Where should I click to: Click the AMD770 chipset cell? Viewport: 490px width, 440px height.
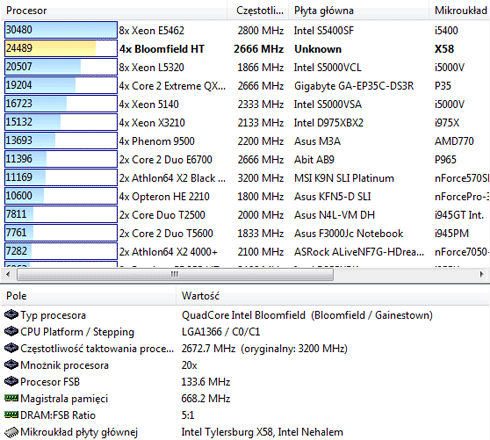pos(454,141)
